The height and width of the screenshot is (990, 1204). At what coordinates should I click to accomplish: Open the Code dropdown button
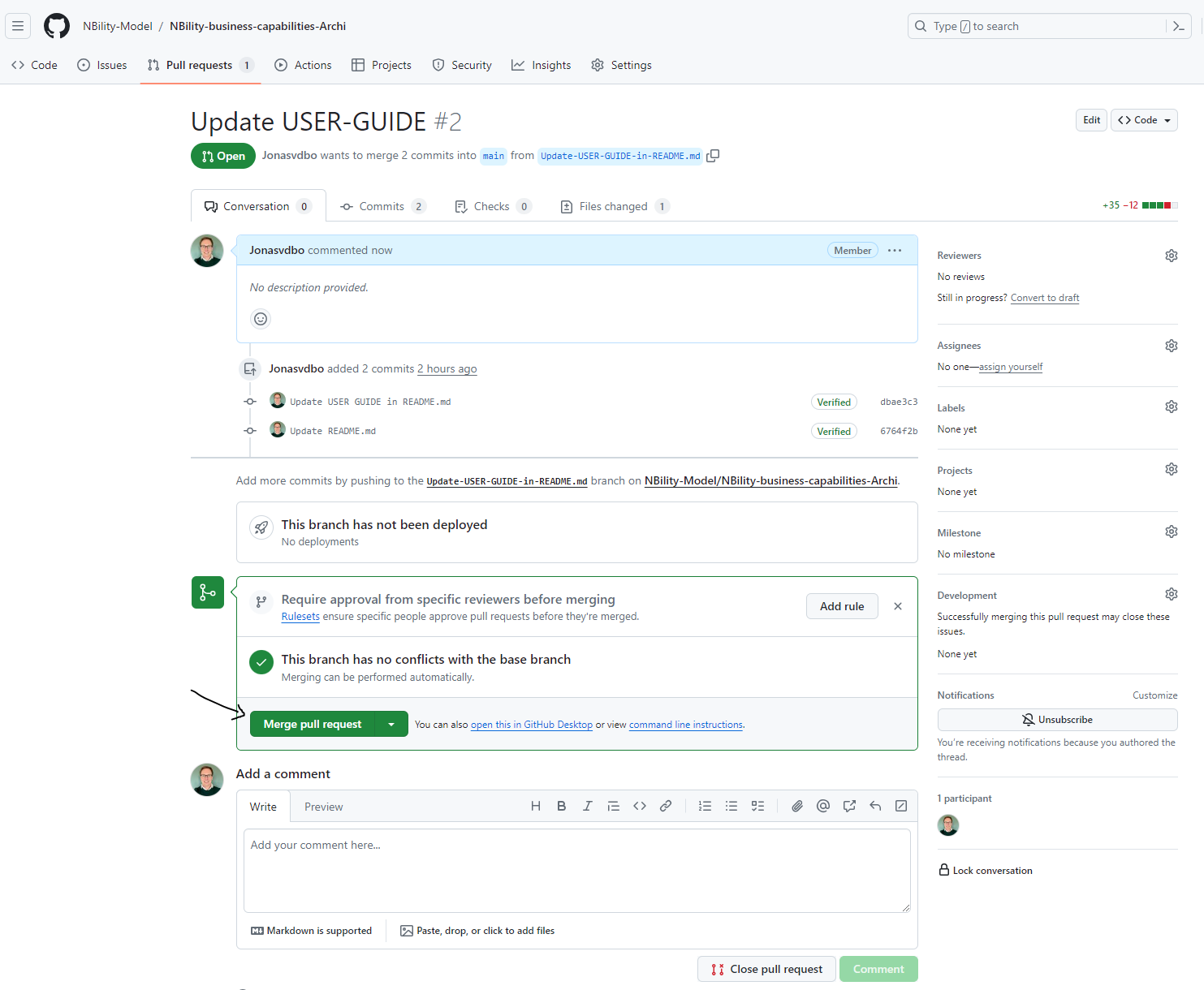point(1144,120)
